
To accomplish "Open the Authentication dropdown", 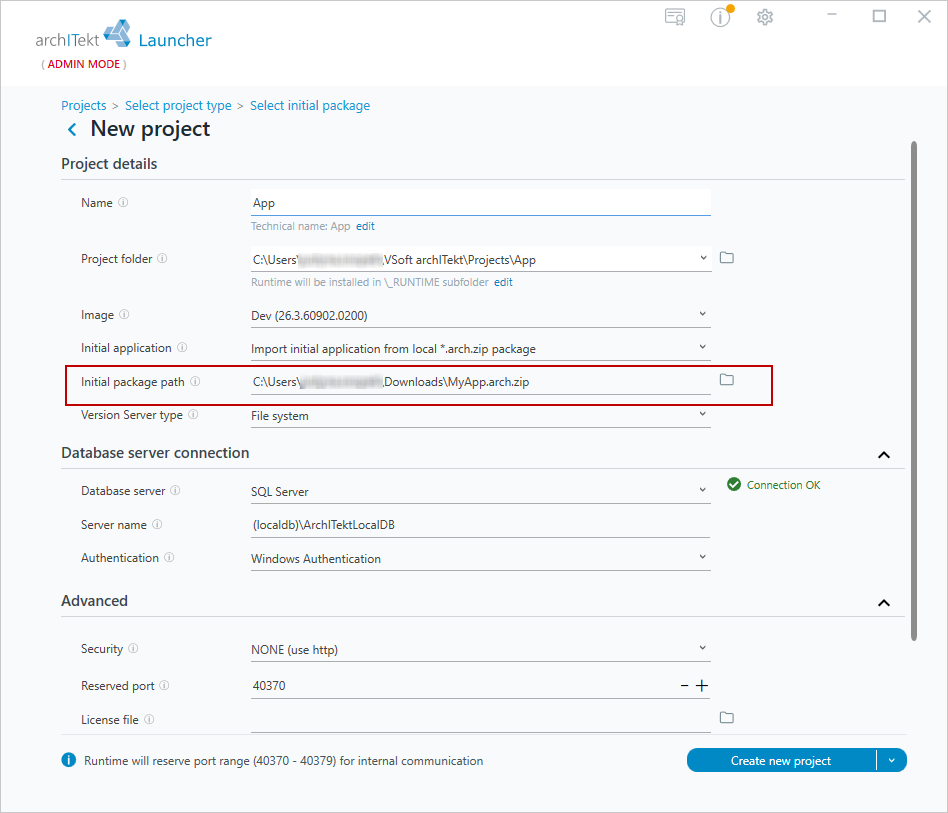I will pyautogui.click(x=703, y=557).
